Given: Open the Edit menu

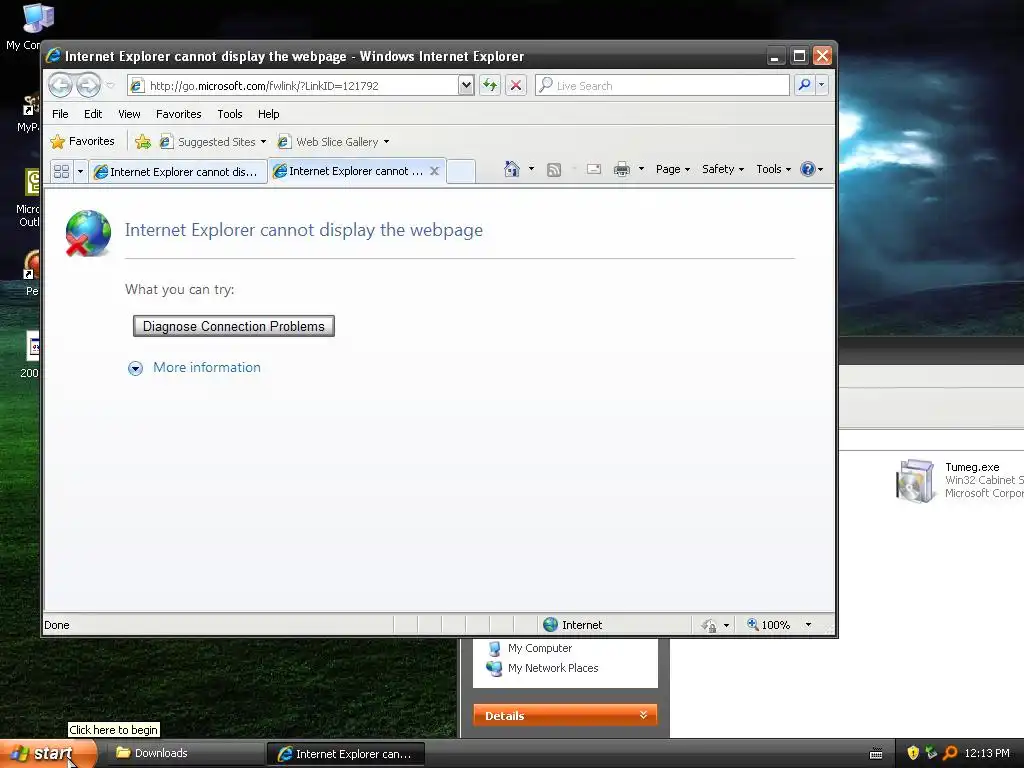Looking at the screenshot, I should click(93, 114).
